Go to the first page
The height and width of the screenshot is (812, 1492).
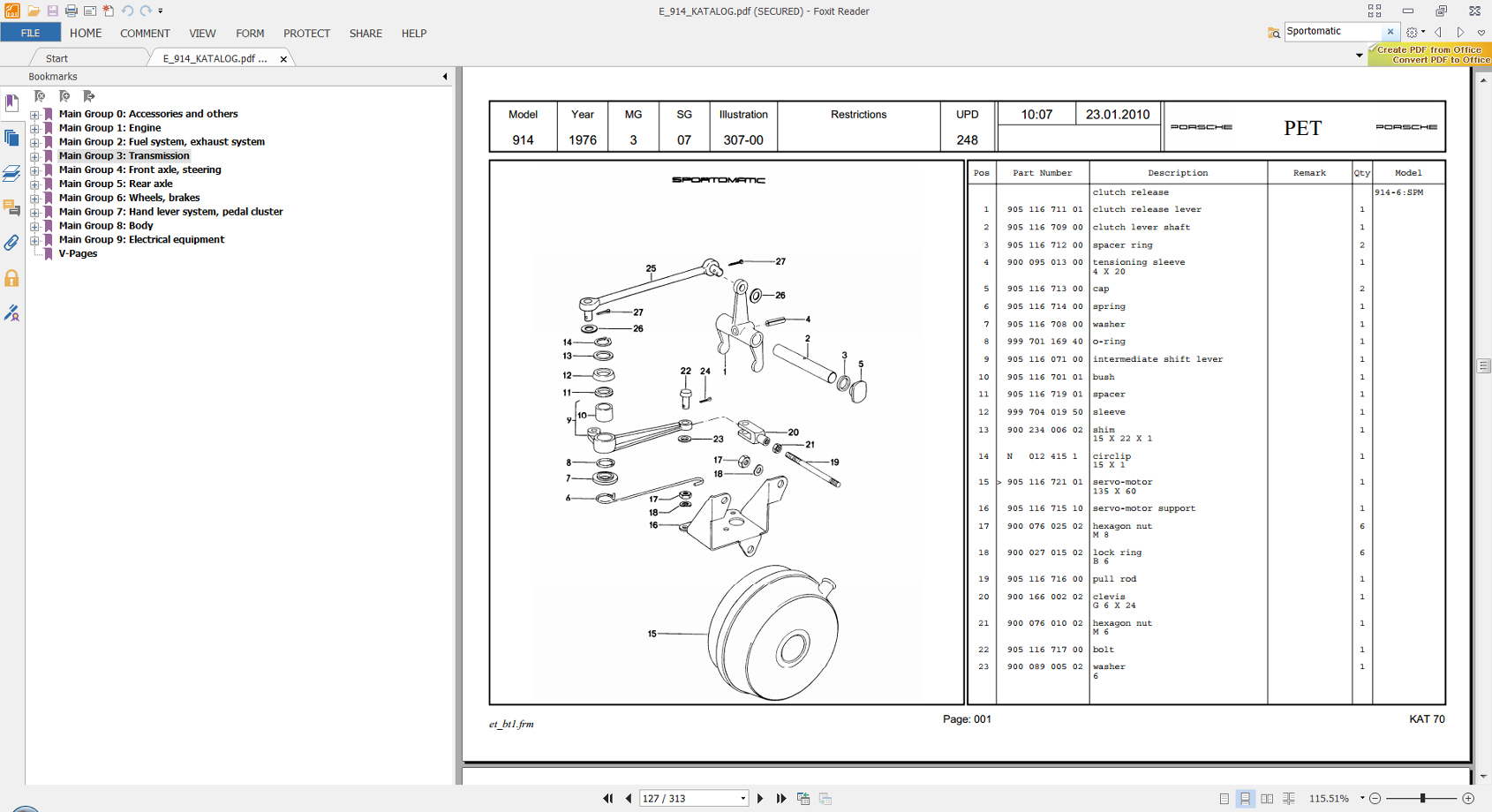(607, 799)
